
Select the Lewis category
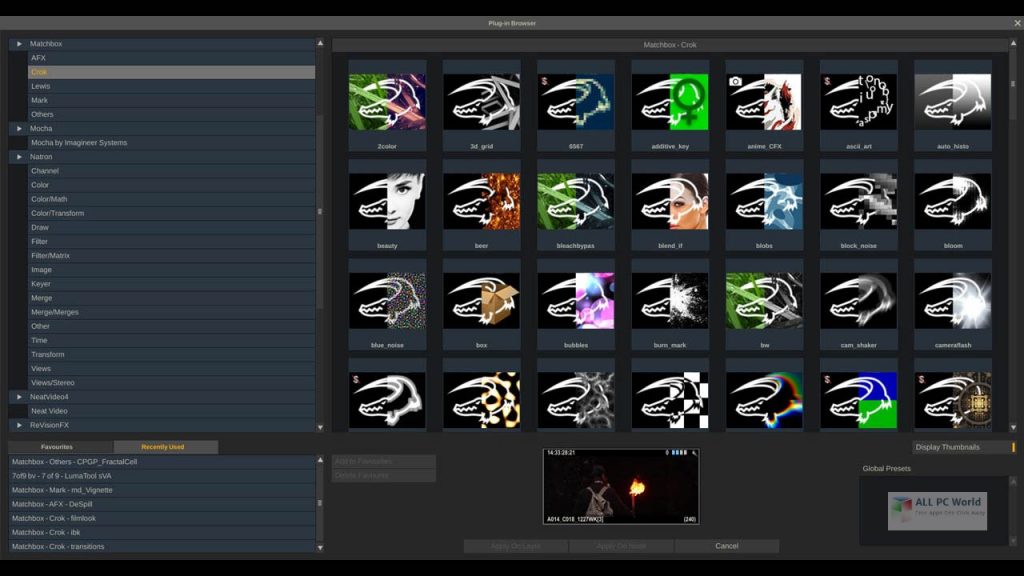tap(171, 86)
